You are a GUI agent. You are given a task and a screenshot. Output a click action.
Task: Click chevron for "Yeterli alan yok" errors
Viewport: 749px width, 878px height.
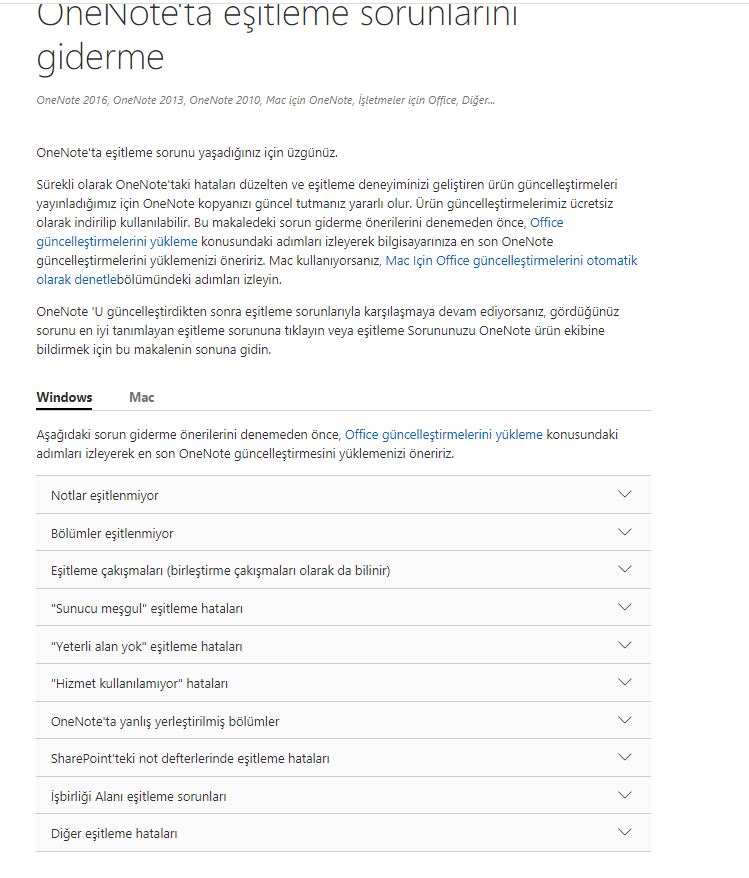tap(625, 645)
